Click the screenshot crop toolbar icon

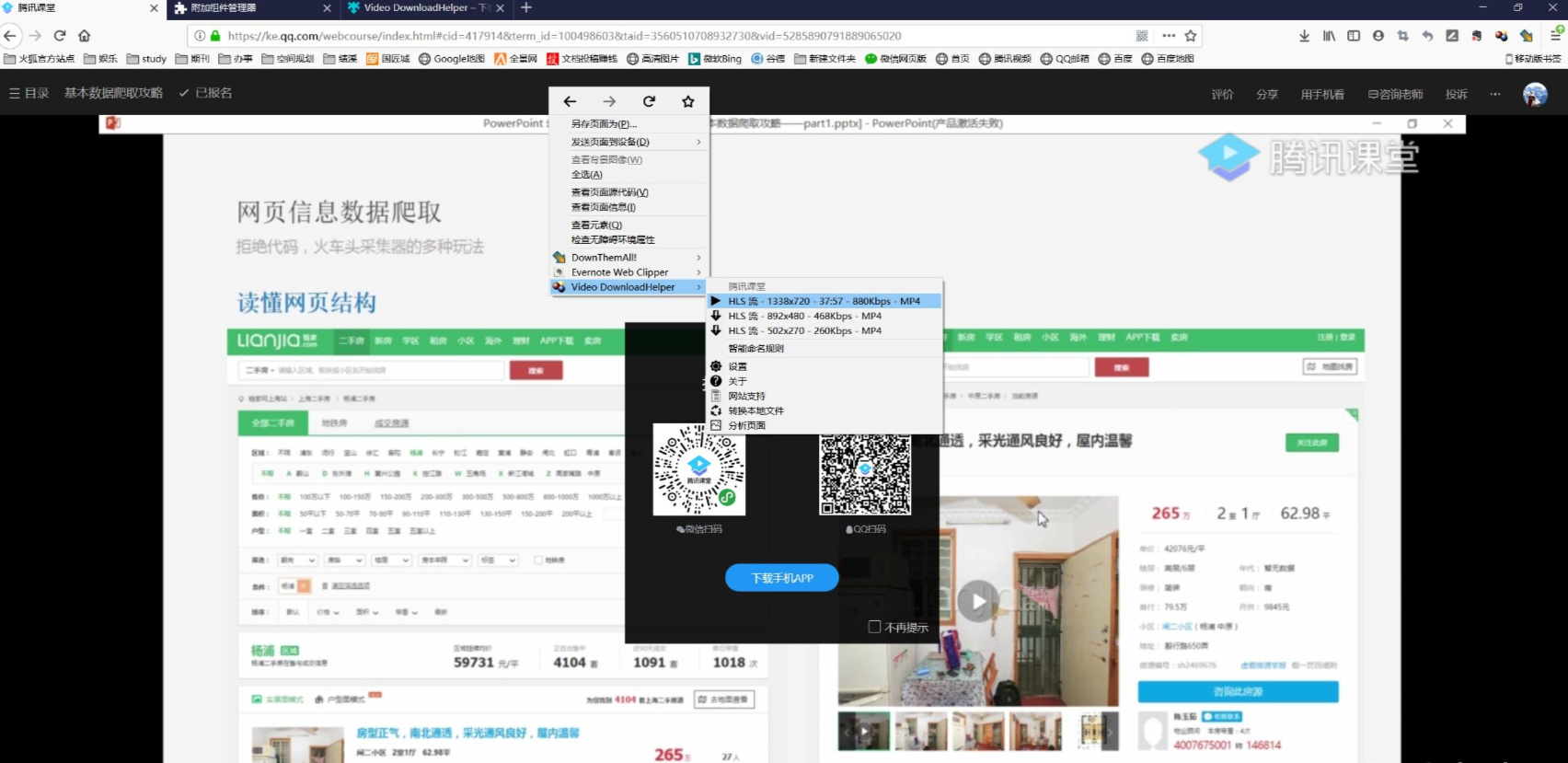pyautogui.click(x=1402, y=36)
